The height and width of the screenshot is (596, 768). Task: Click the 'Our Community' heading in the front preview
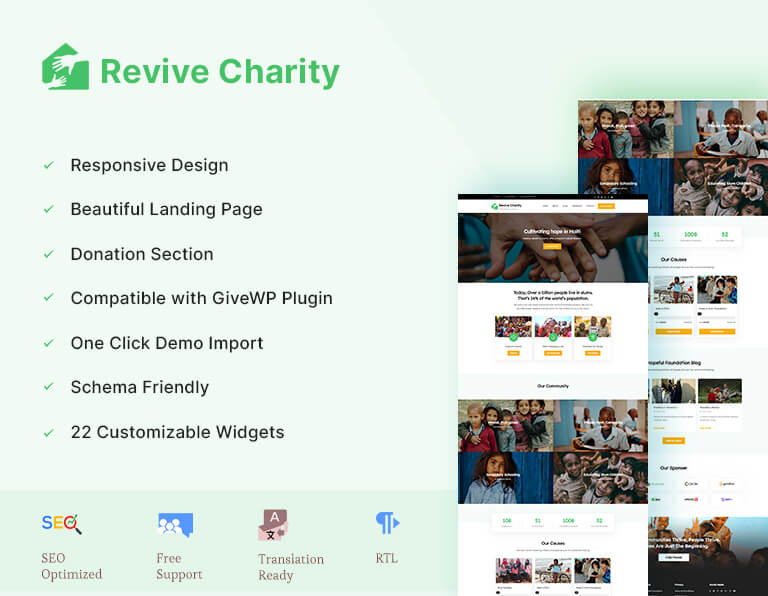point(553,386)
